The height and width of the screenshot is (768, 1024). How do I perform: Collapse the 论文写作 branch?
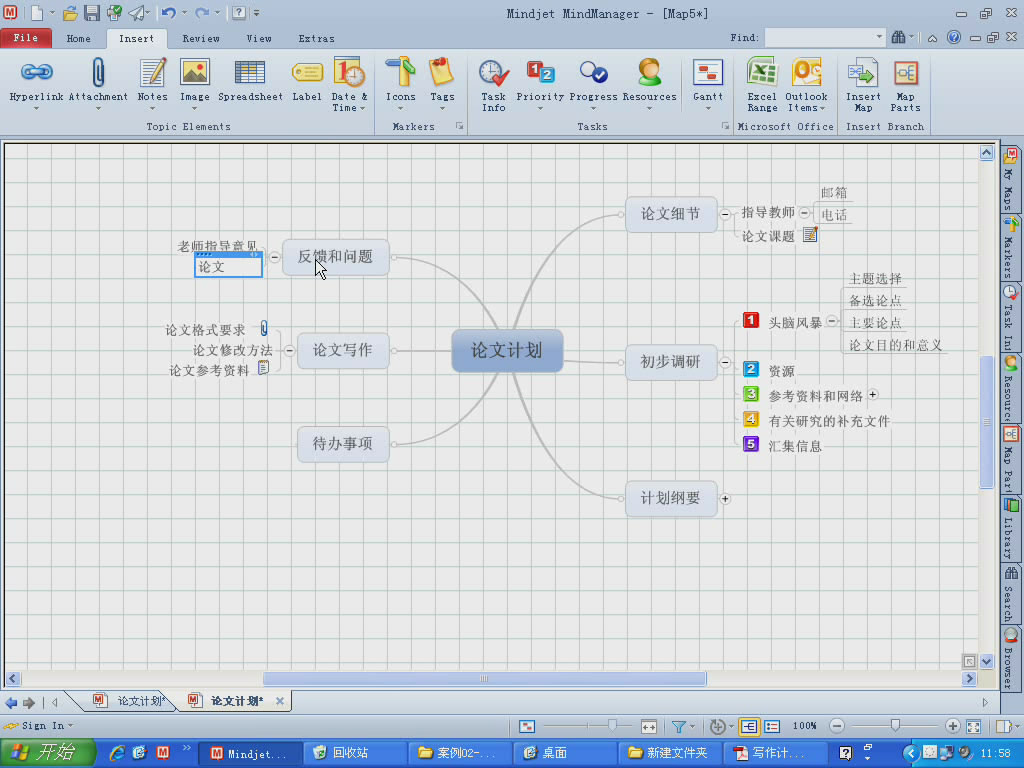click(289, 351)
